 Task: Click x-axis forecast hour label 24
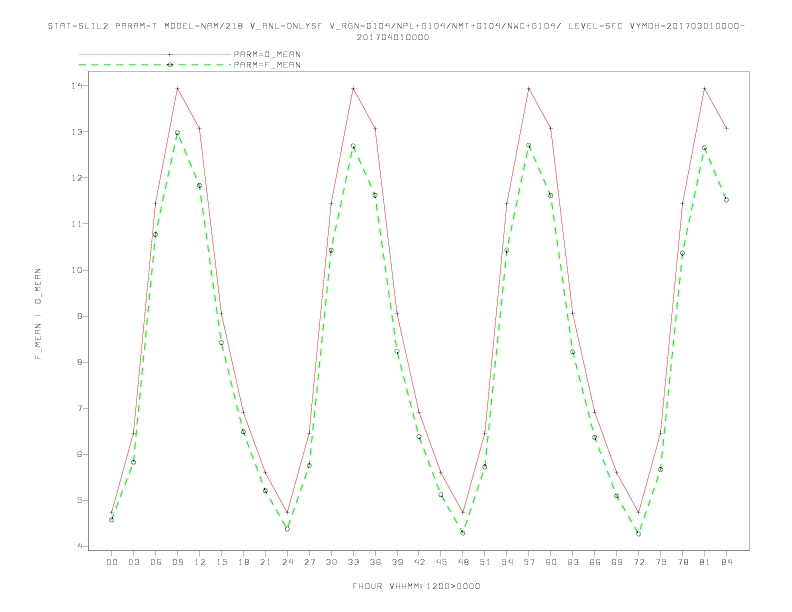coord(287,562)
